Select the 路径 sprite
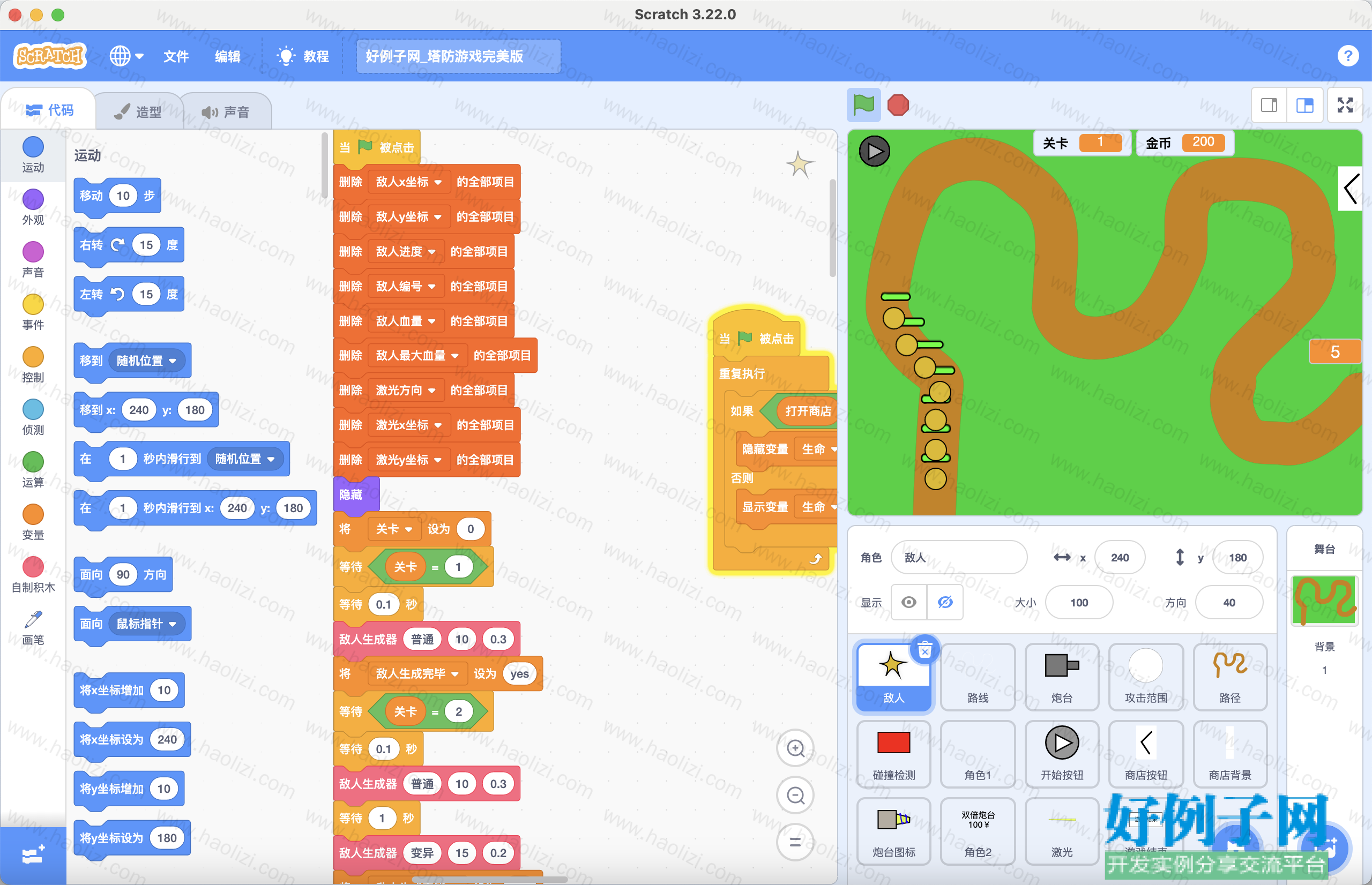 point(1230,677)
